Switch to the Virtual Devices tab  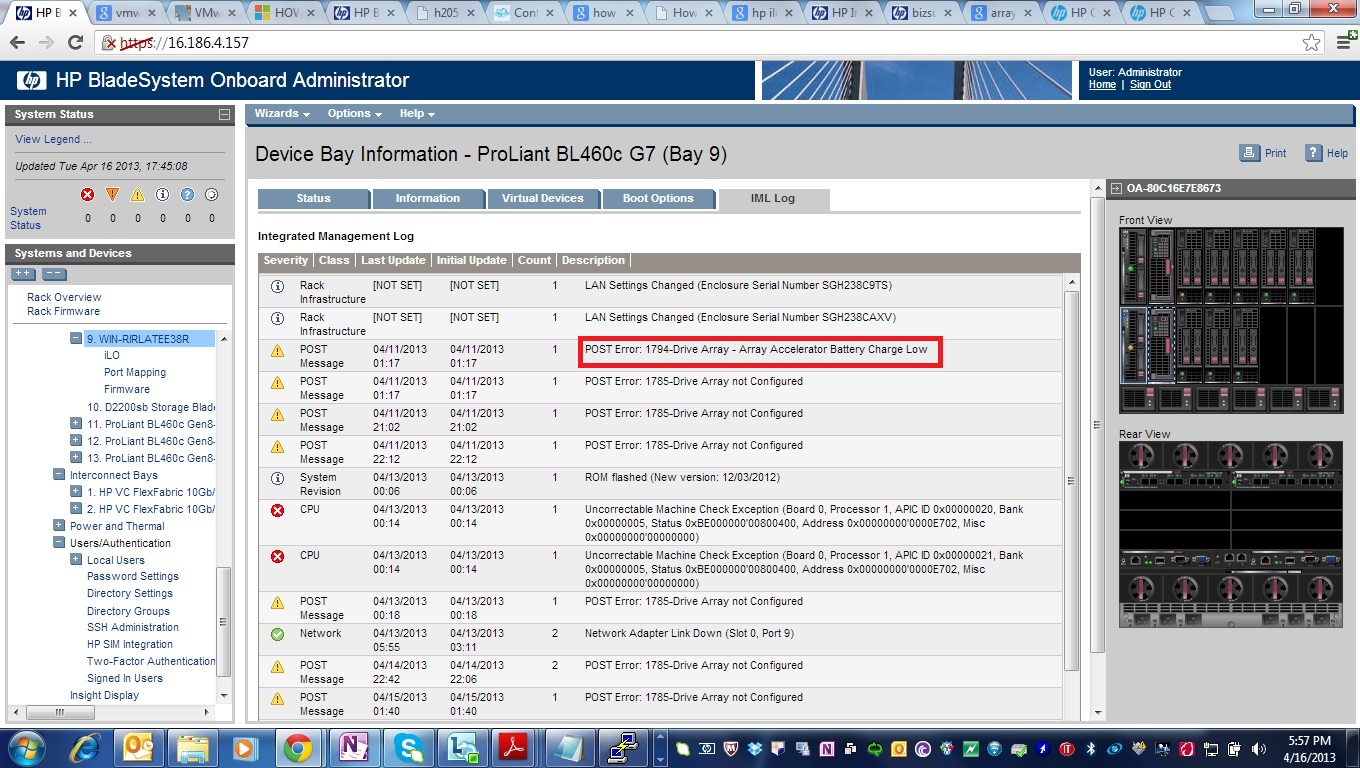543,198
